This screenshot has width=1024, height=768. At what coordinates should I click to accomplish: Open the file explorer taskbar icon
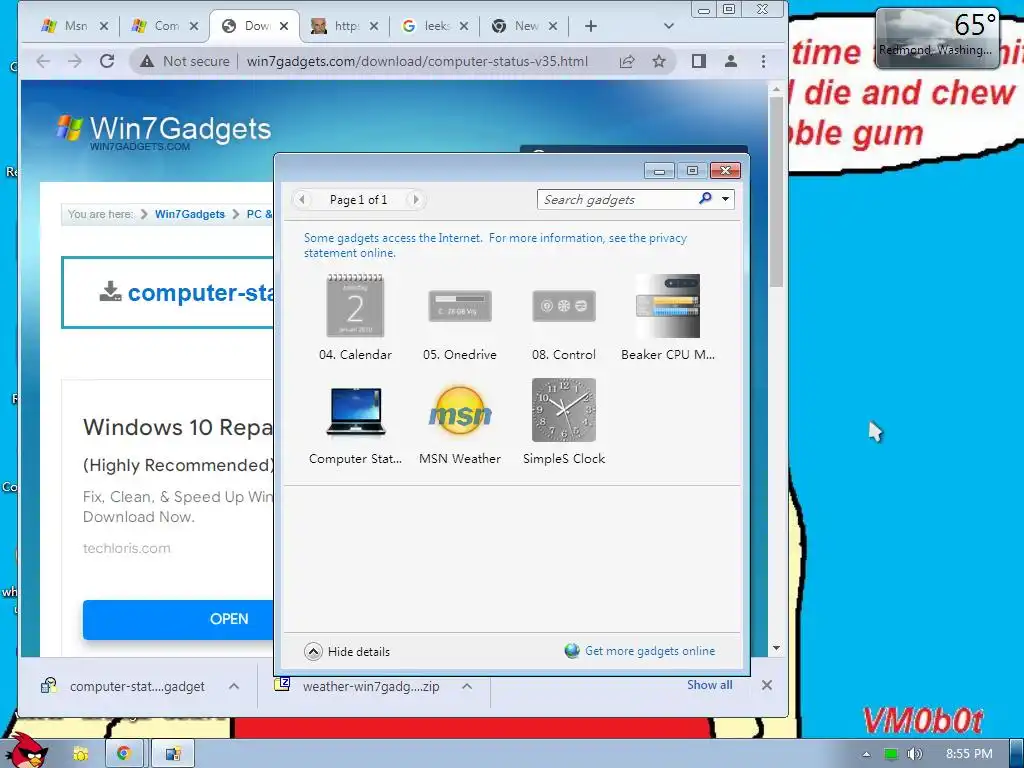[x=81, y=754]
